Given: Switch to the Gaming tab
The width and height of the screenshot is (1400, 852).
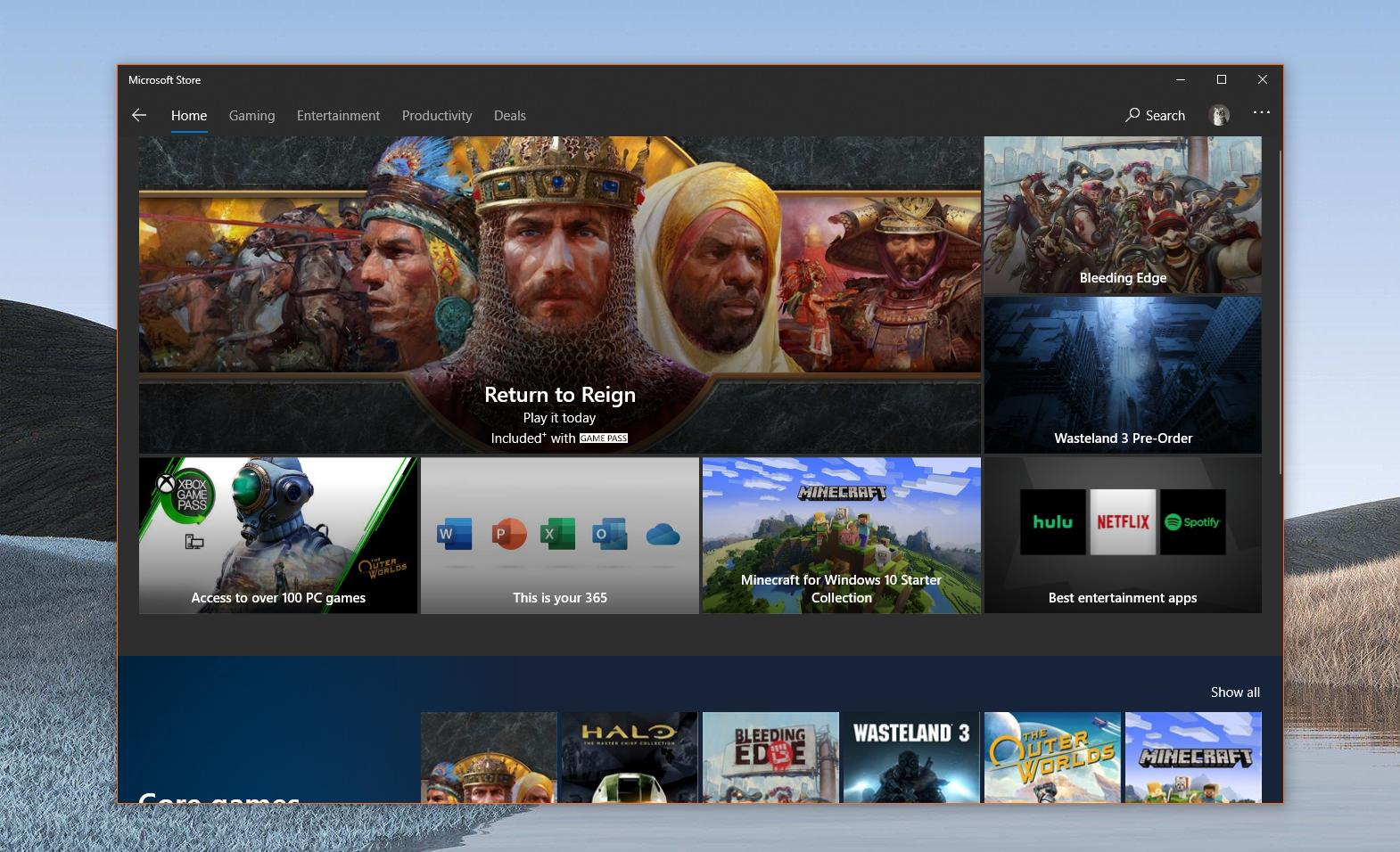Looking at the screenshot, I should tap(251, 116).
